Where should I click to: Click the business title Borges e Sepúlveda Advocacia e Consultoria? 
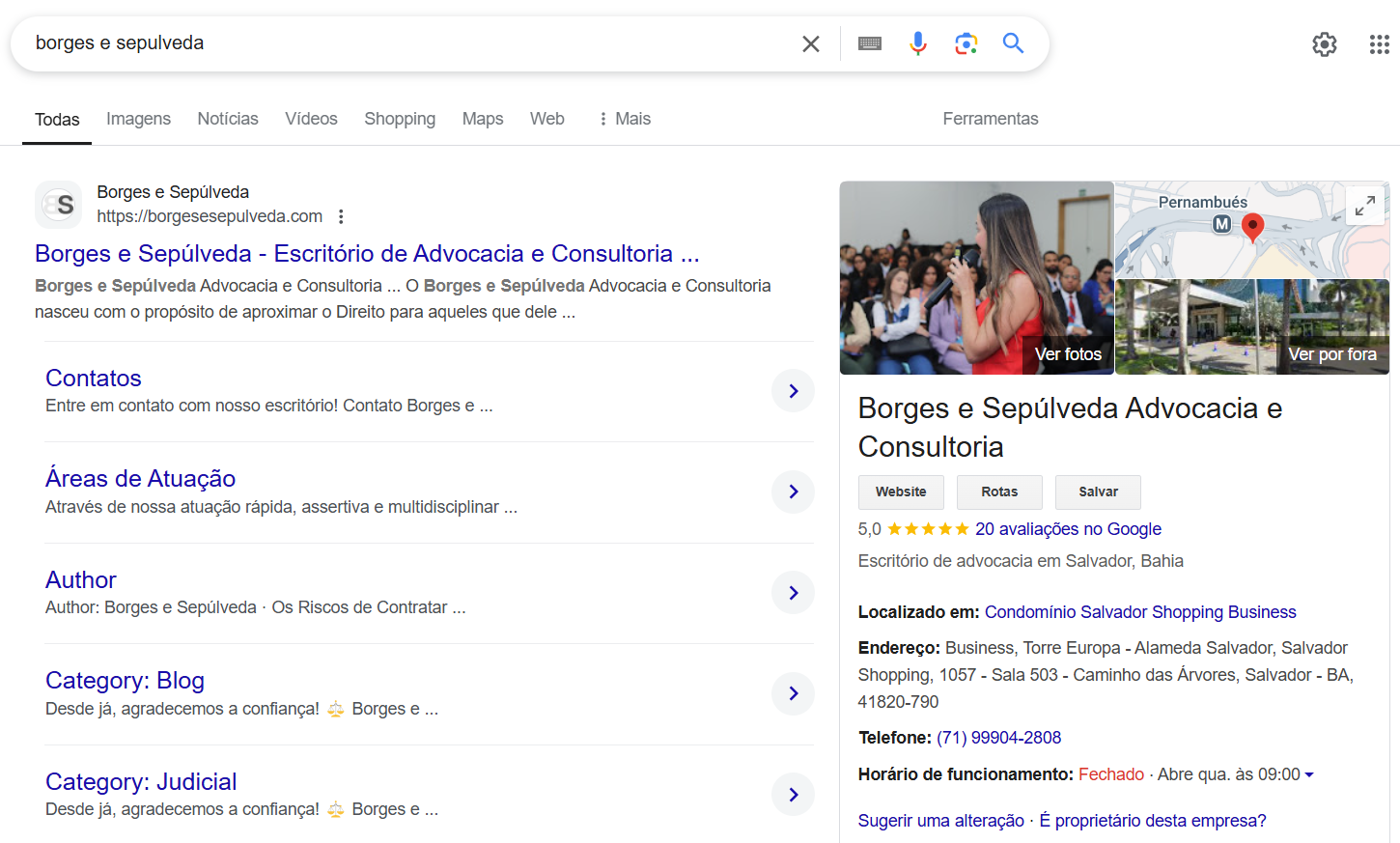pyautogui.click(x=1070, y=428)
